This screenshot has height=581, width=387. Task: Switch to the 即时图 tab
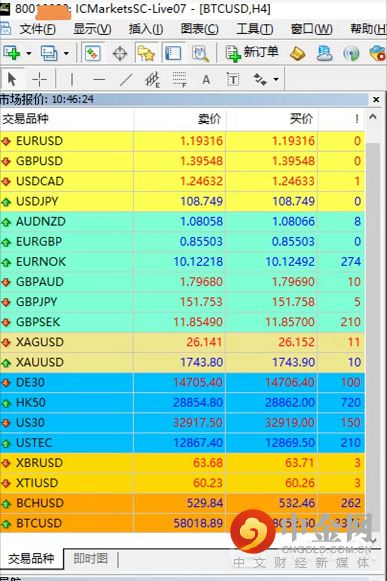pyautogui.click(x=90, y=558)
